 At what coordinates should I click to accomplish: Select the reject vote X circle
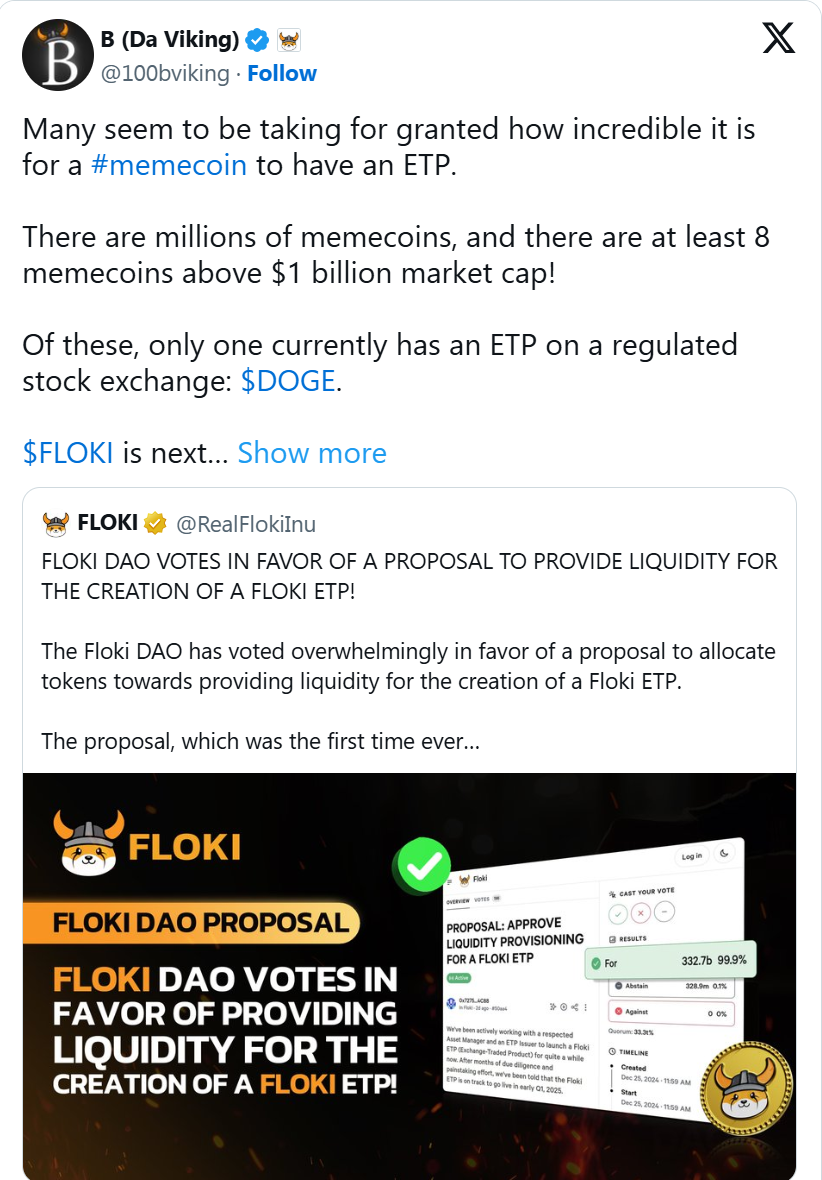[x=642, y=912]
